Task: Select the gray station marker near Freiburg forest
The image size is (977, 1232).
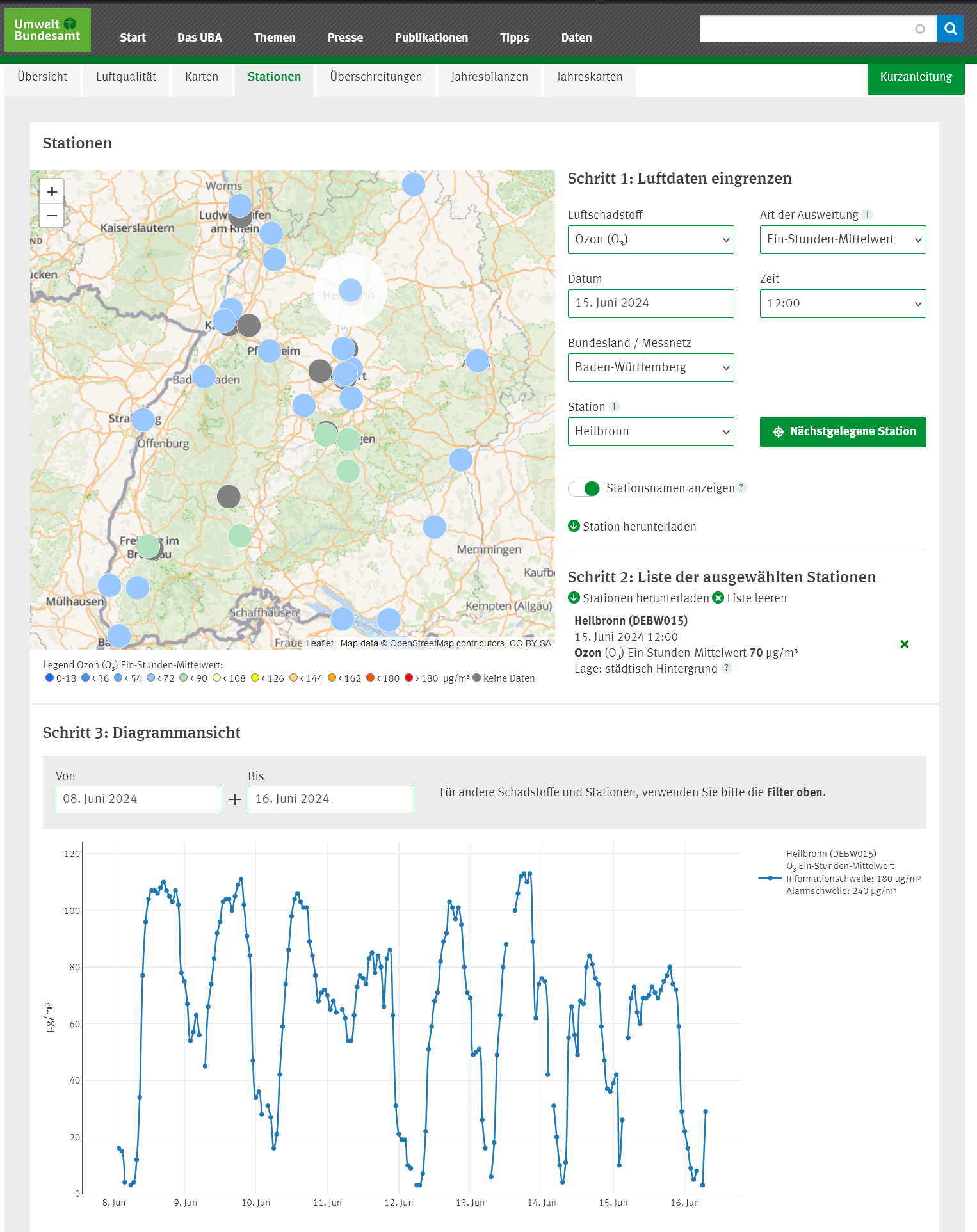Action: pyautogui.click(x=229, y=497)
